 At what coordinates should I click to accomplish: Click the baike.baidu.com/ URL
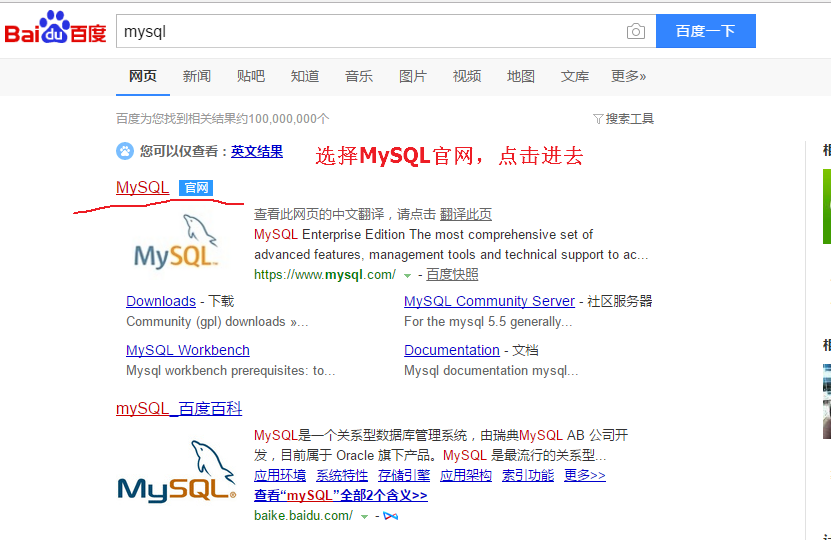[x=303, y=516]
